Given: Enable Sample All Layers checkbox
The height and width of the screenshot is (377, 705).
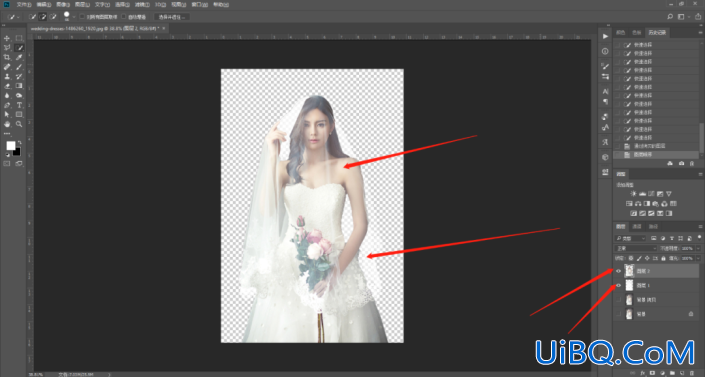Looking at the screenshot, I should tap(82, 17).
